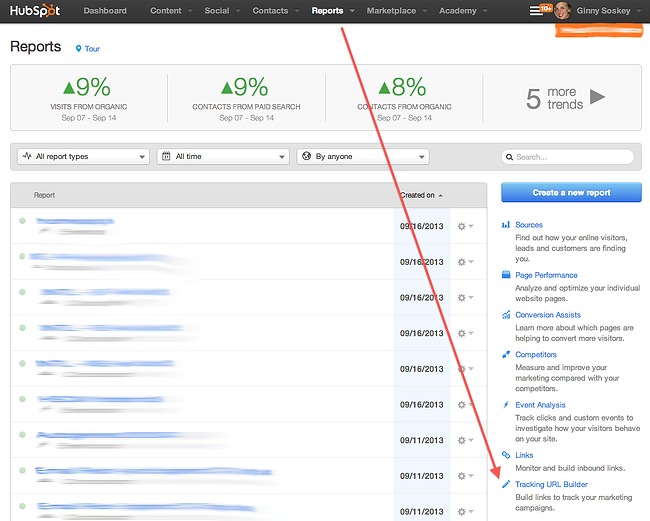Click the HubSpot logo
This screenshot has width=650, height=521.
(x=37, y=11)
